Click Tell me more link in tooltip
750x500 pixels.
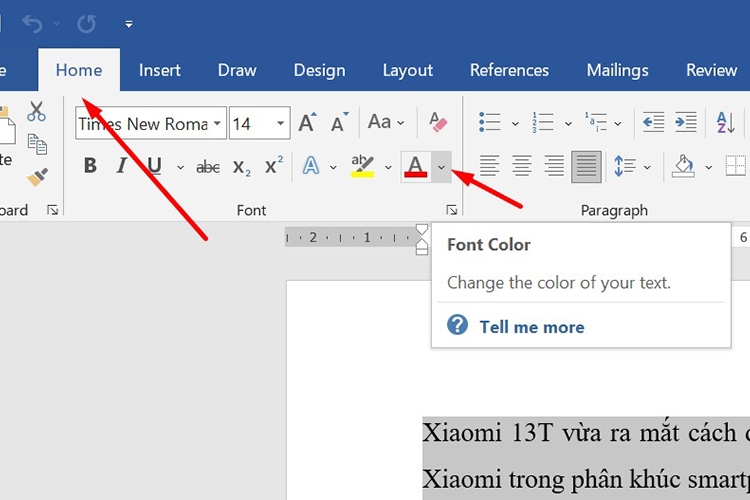click(x=532, y=327)
